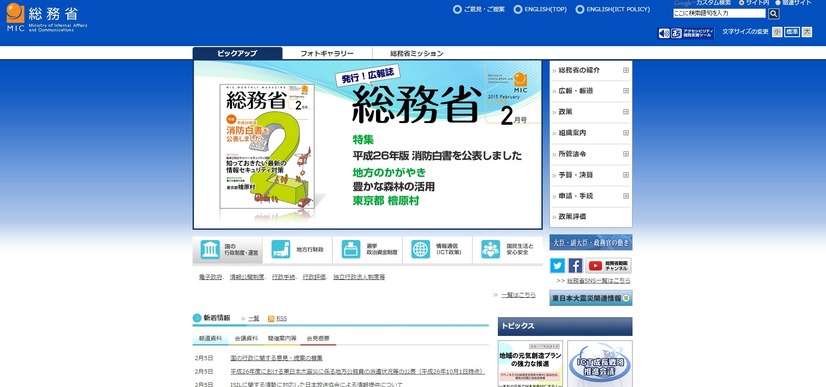Click the ICT成長戦略推進会議 topic thumbnail
Viewport: 826px width, 387px height.
click(600, 364)
